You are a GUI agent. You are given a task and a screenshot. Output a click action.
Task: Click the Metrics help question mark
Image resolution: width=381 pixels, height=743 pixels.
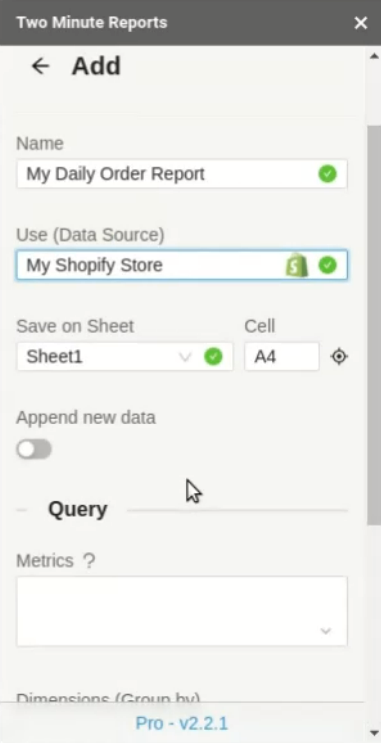[x=89, y=561]
